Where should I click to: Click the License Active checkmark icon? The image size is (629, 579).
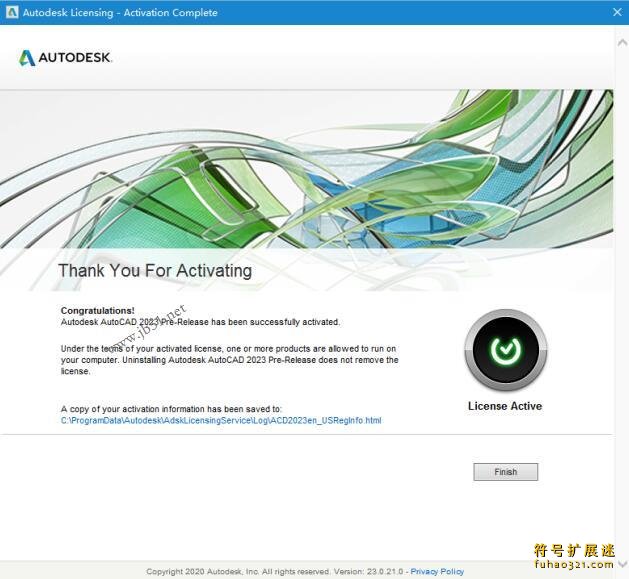(505, 350)
